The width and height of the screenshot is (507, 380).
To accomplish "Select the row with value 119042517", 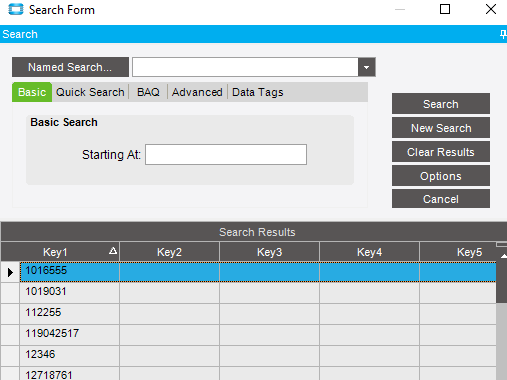I will (x=258, y=335).
